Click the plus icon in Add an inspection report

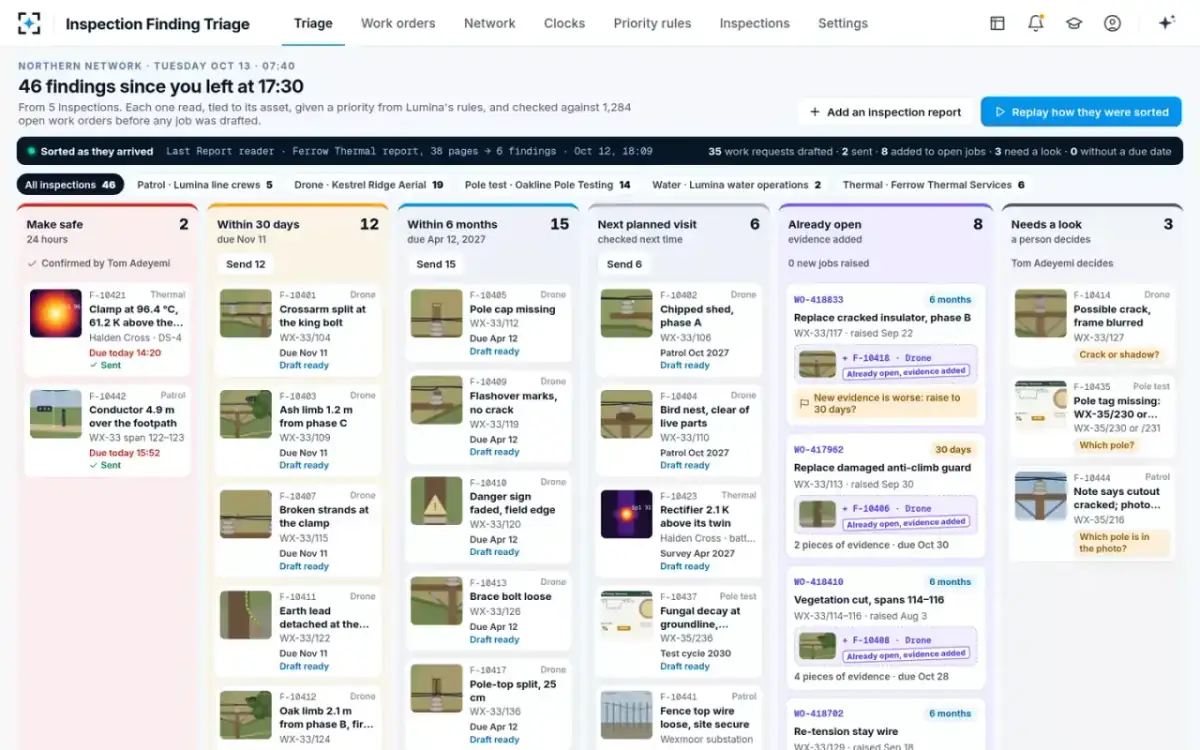815,112
